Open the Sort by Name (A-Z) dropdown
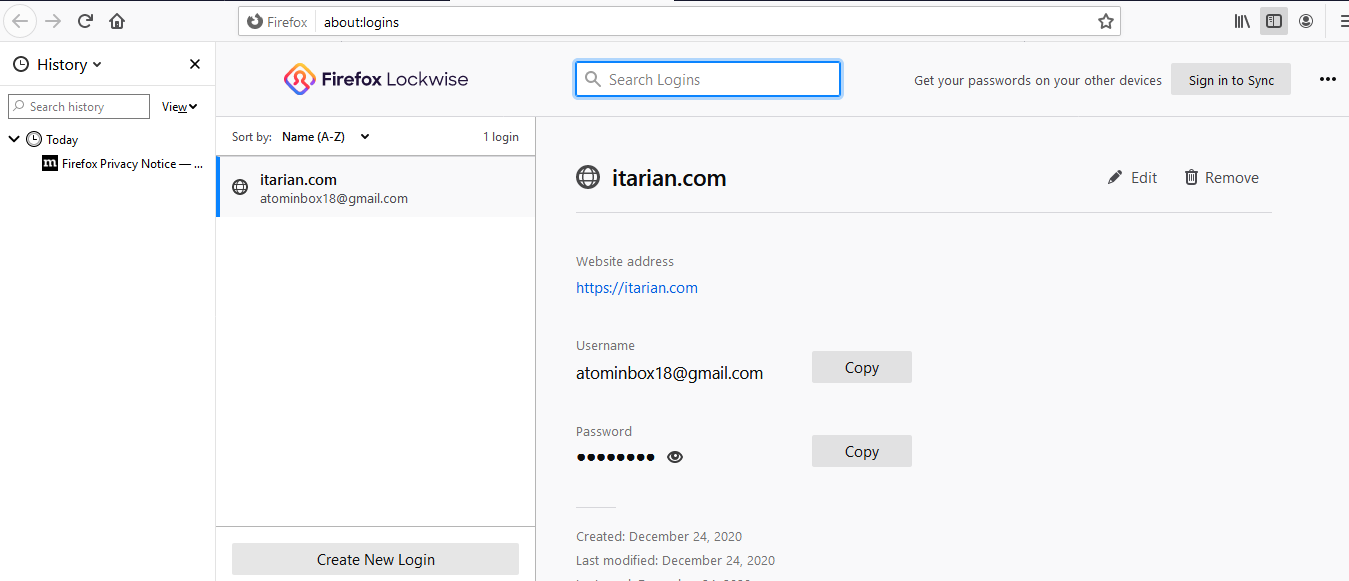This screenshot has height=581, width=1349. coord(325,137)
